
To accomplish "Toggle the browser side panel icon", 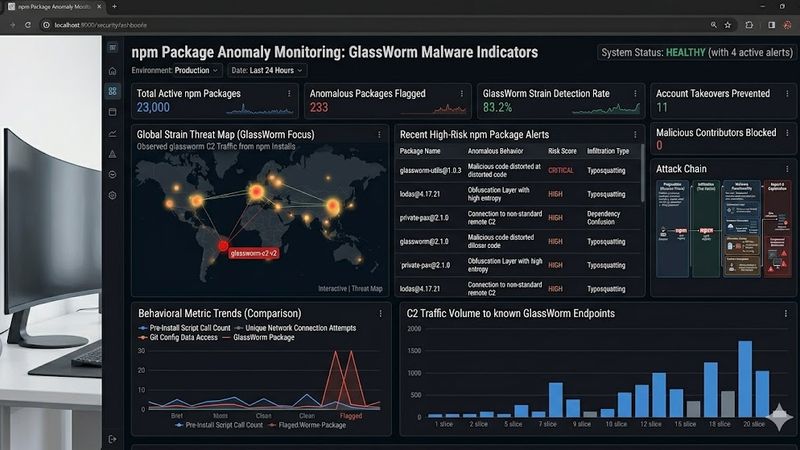I will pyautogui.click(x=771, y=24).
